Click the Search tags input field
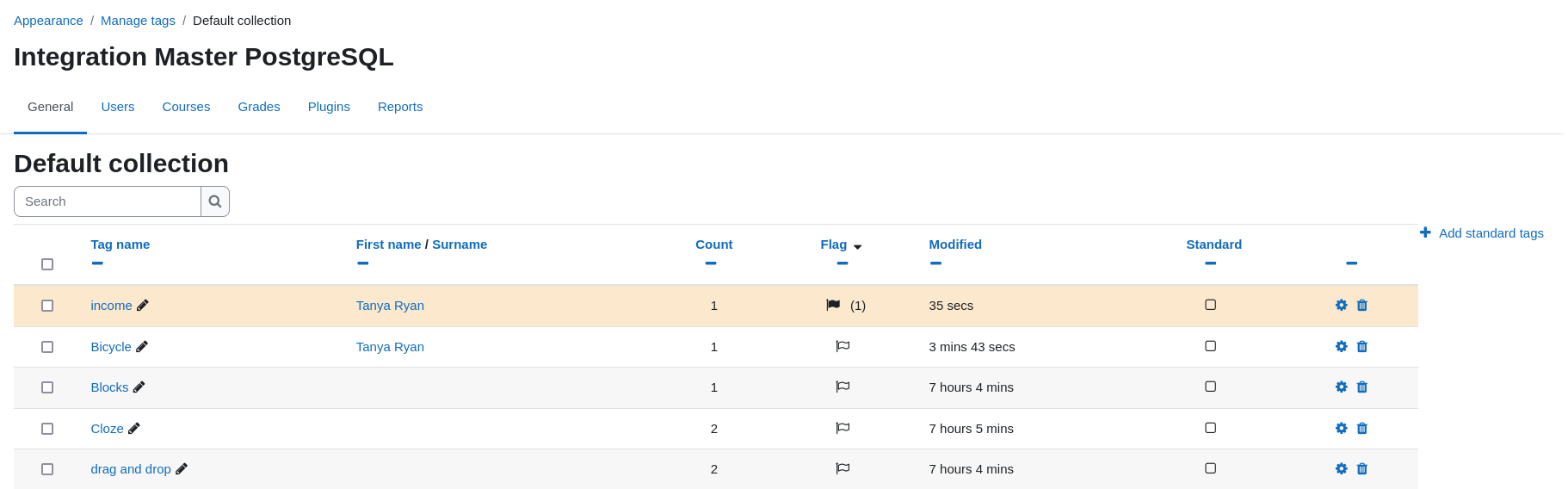The height and width of the screenshot is (489, 1568). point(108,201)
